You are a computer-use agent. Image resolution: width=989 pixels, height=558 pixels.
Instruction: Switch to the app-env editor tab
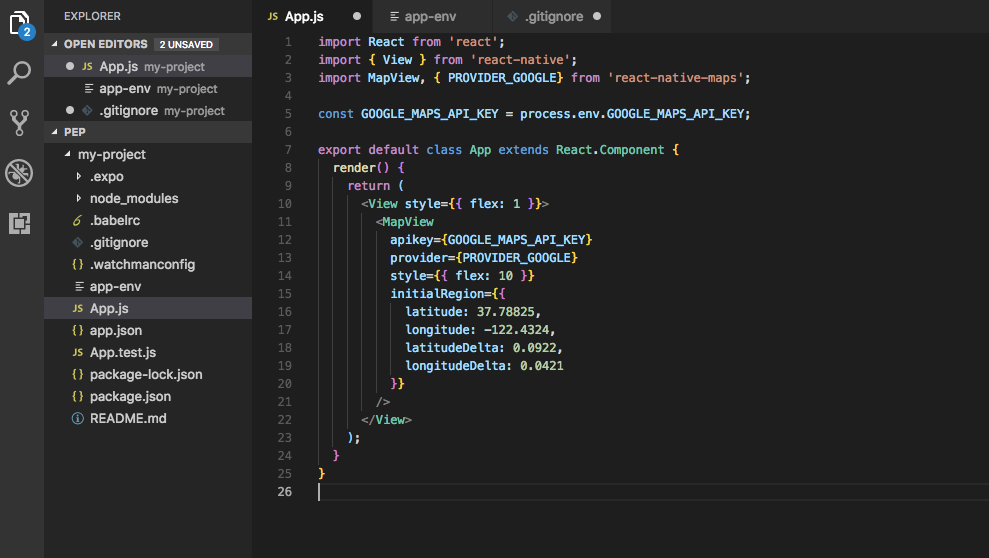[x=432, y=16]
